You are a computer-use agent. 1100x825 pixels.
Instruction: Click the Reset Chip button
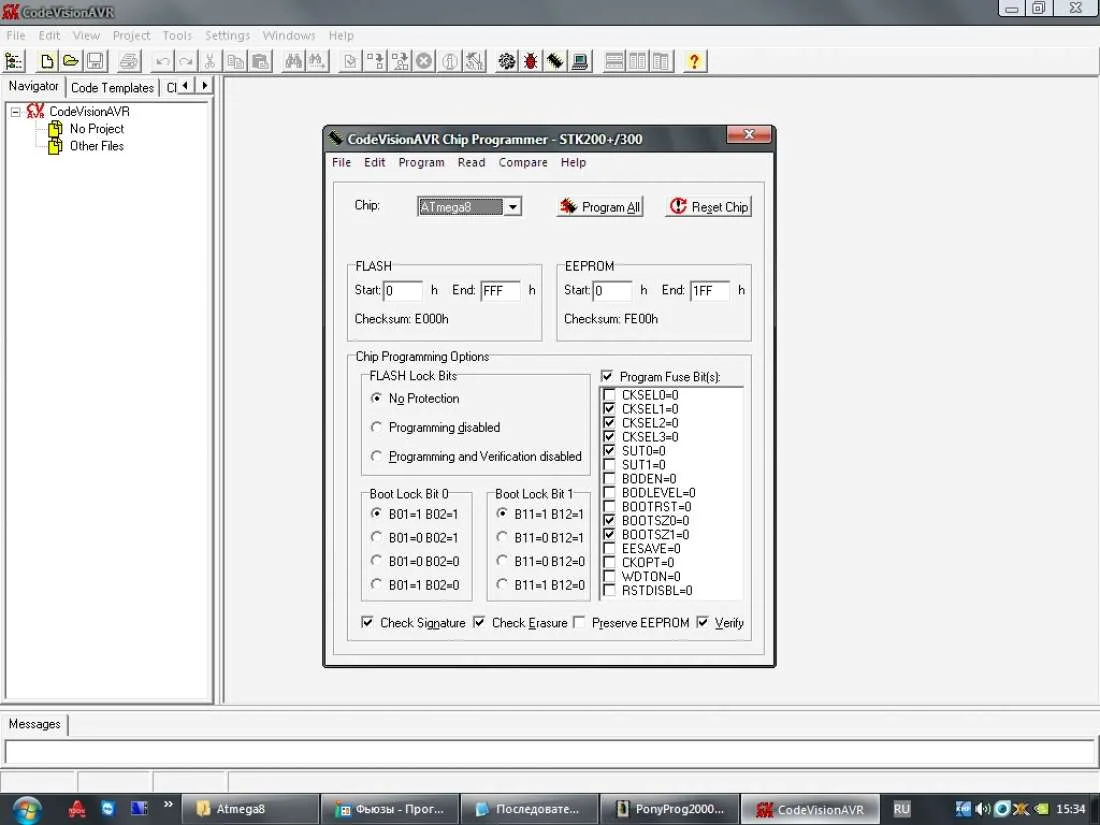tap(709, 207)
